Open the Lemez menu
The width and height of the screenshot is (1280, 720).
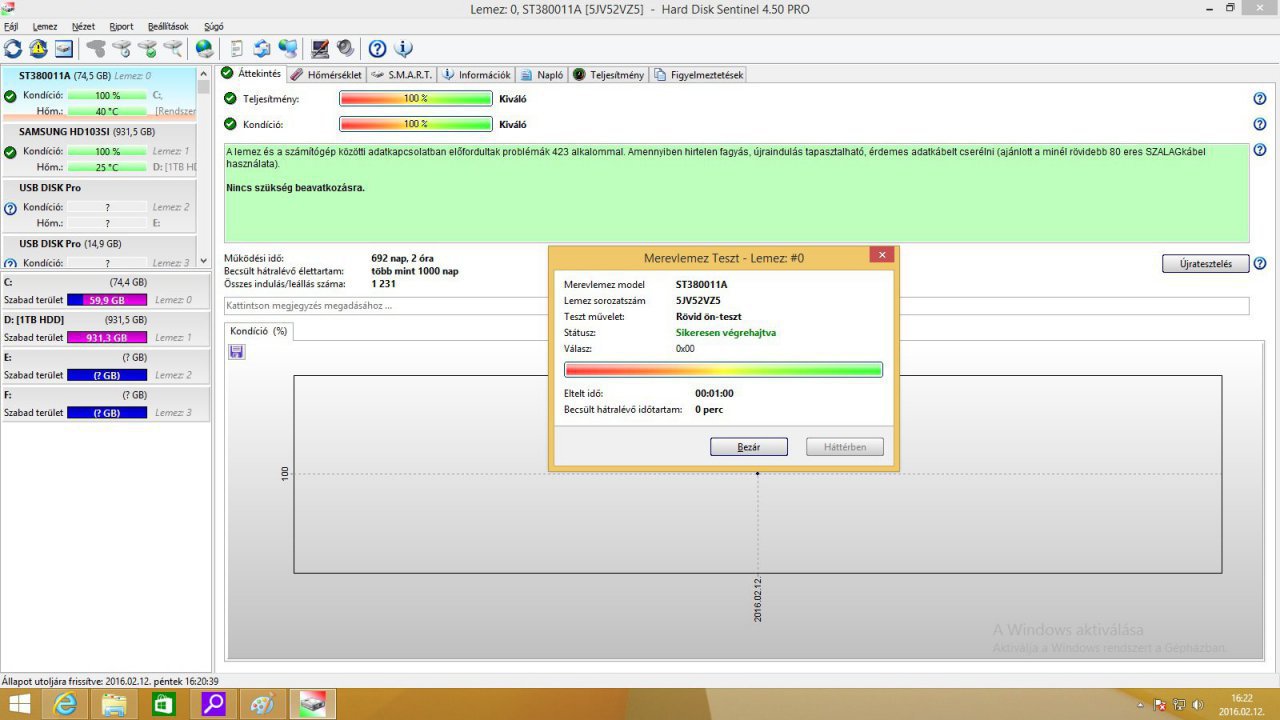pos(45,26)
